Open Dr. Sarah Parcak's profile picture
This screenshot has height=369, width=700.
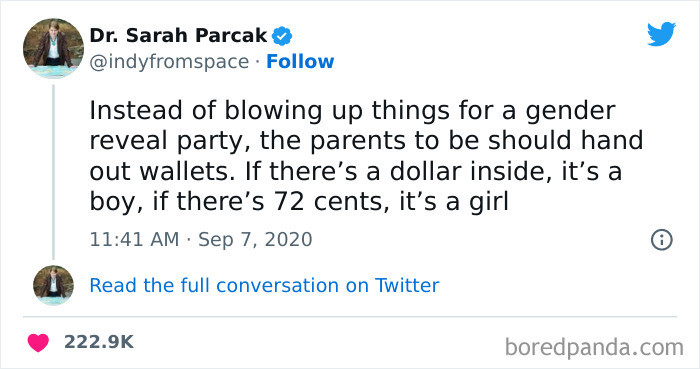(53, 49)
